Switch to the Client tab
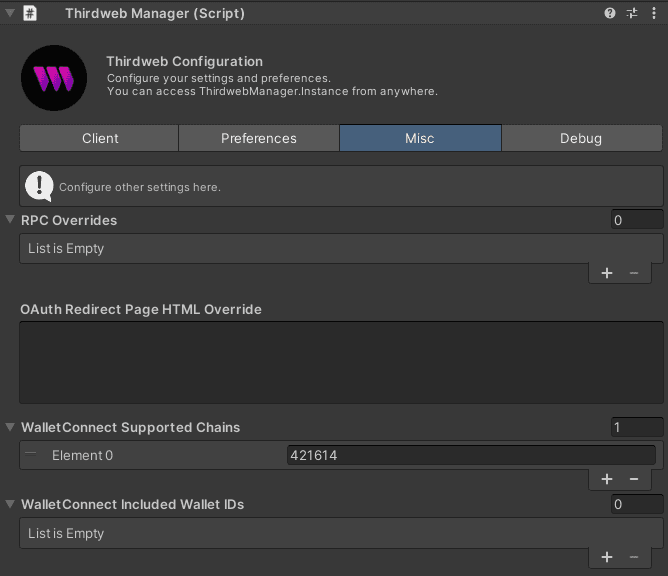Screen dimensions: 668x576 pyautogui.click(x=99, y=138)
